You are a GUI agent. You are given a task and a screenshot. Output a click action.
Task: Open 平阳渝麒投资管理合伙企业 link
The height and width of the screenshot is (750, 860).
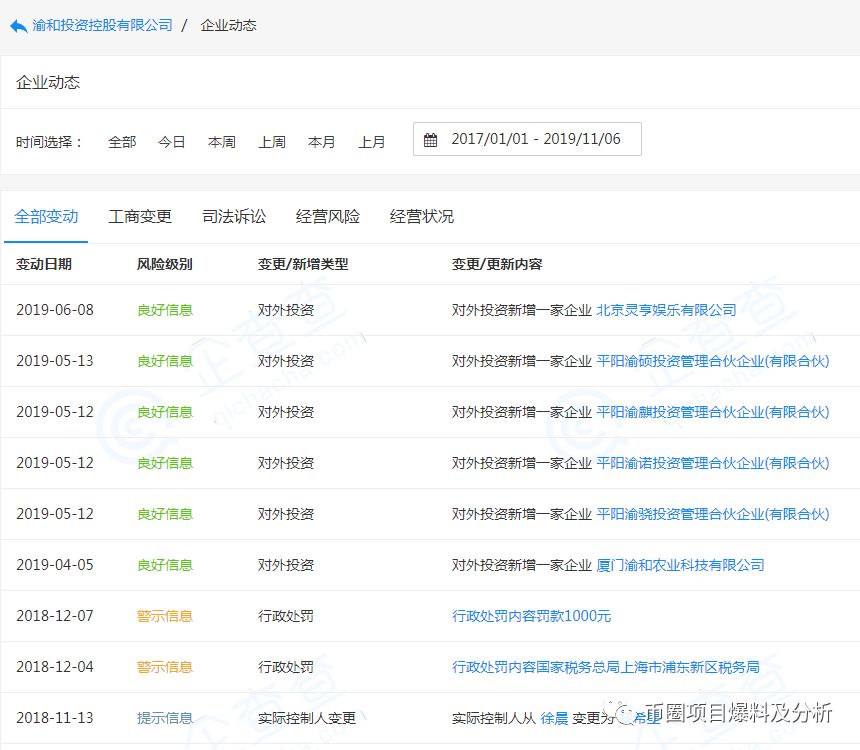[713, 412]
